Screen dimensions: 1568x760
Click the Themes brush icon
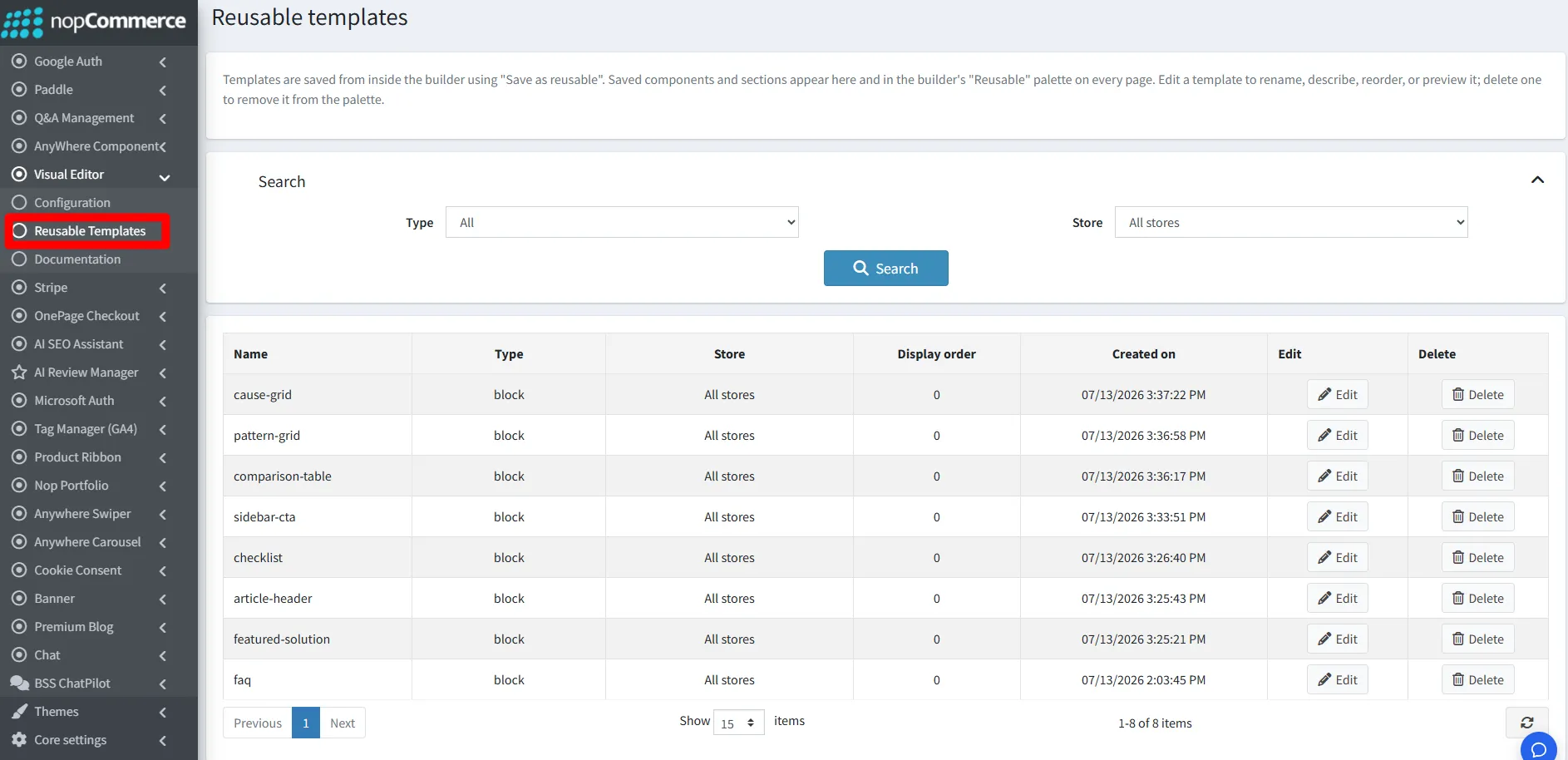[19, 711]
